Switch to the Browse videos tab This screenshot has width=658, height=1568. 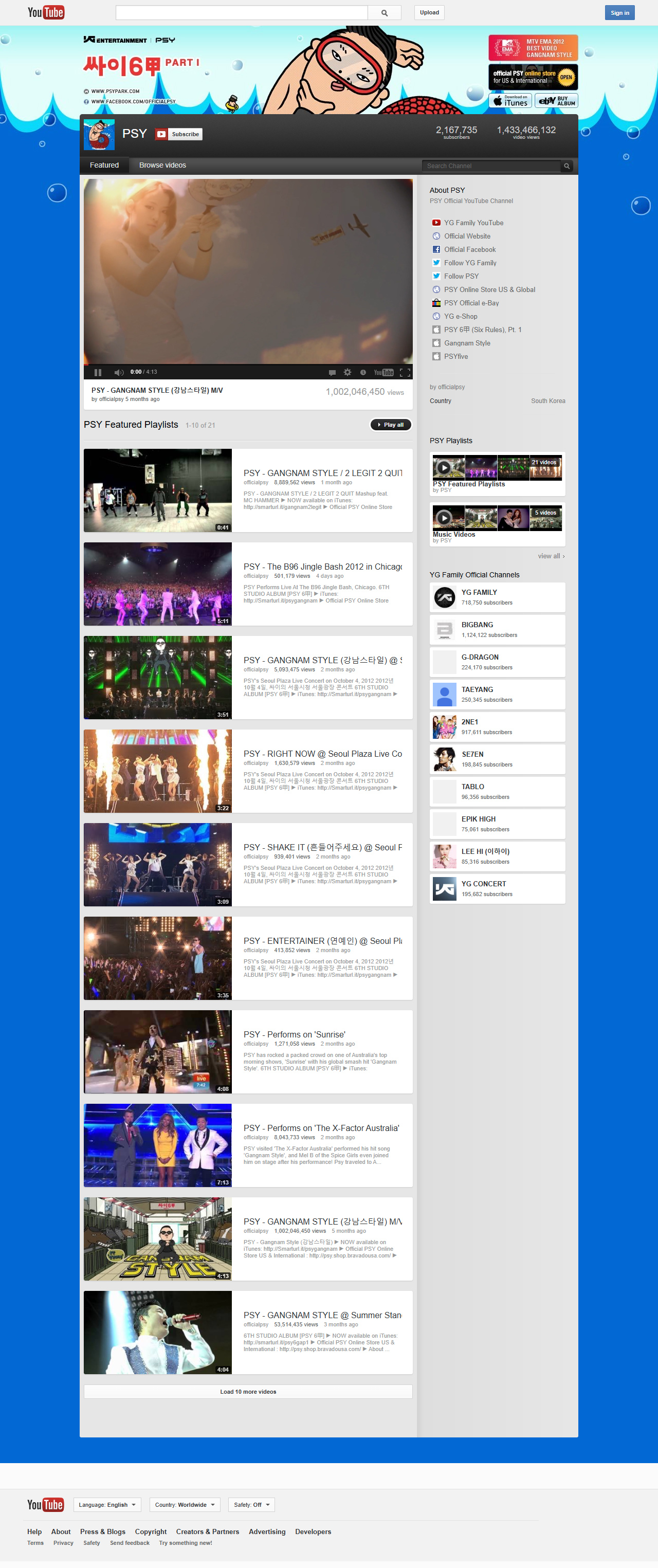162,165
